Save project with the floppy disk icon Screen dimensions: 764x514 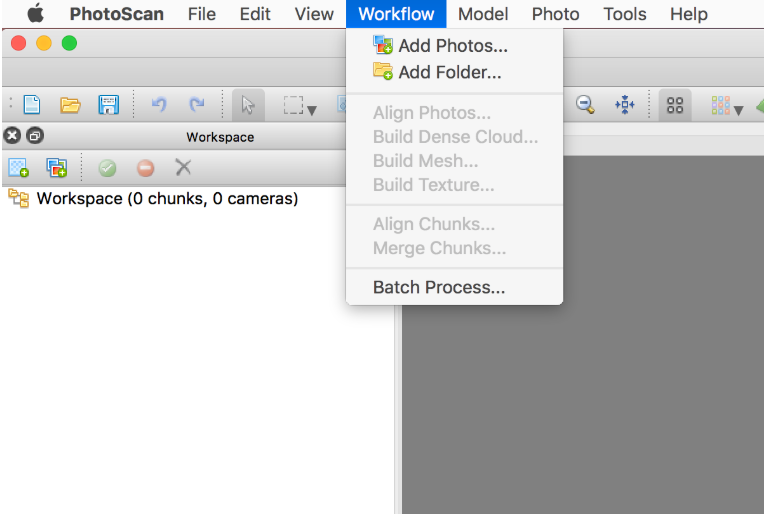108,105
